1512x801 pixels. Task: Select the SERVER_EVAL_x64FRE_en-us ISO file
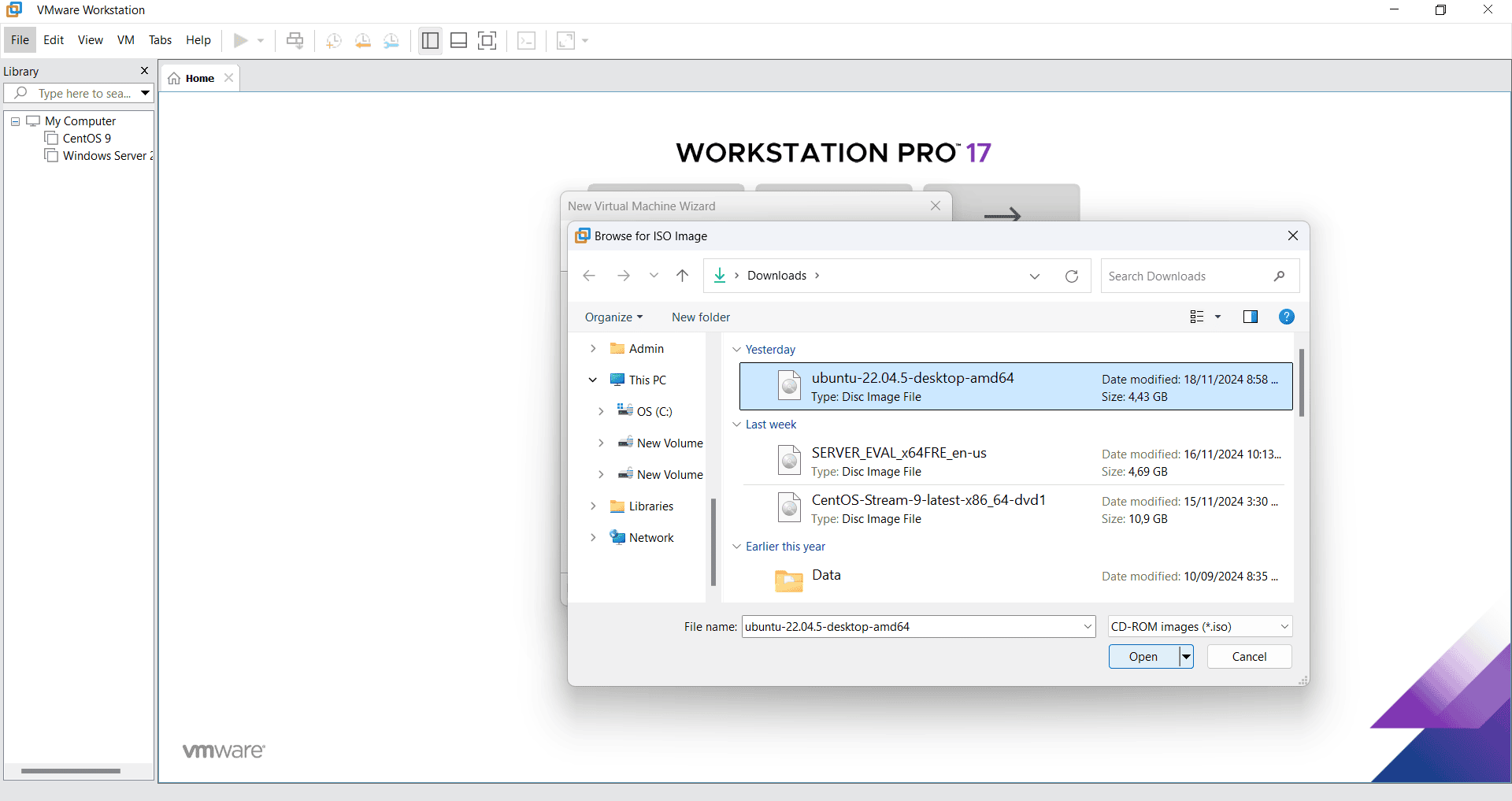[899, 454]
